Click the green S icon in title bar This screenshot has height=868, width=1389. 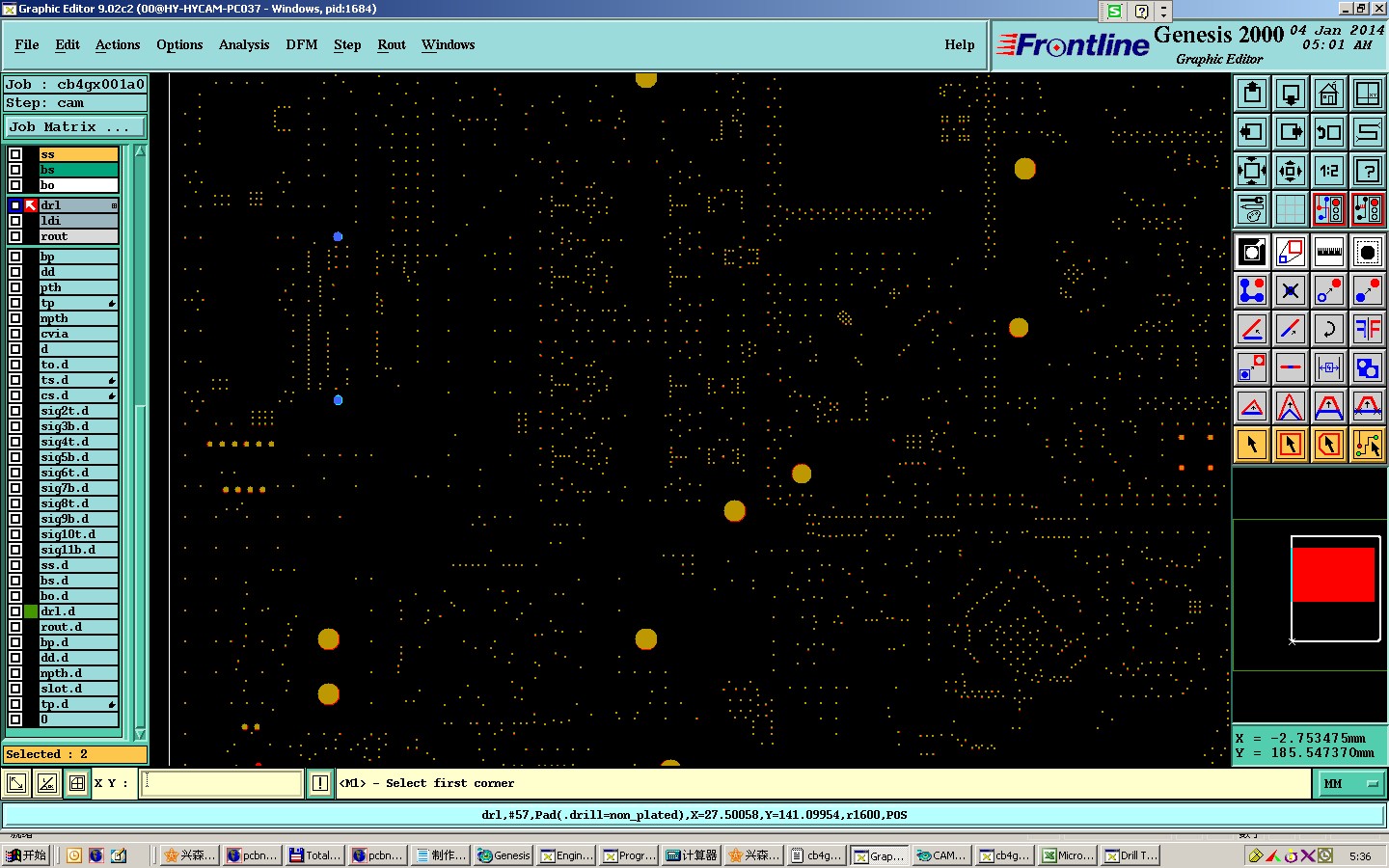coord(1114,12)
